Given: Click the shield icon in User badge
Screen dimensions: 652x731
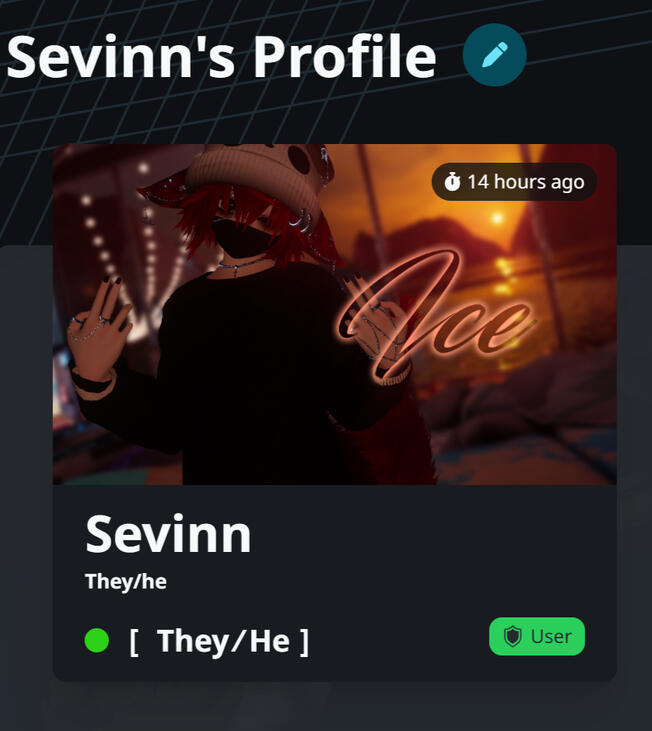Looking at the screenshot, I should coord(513,636).
